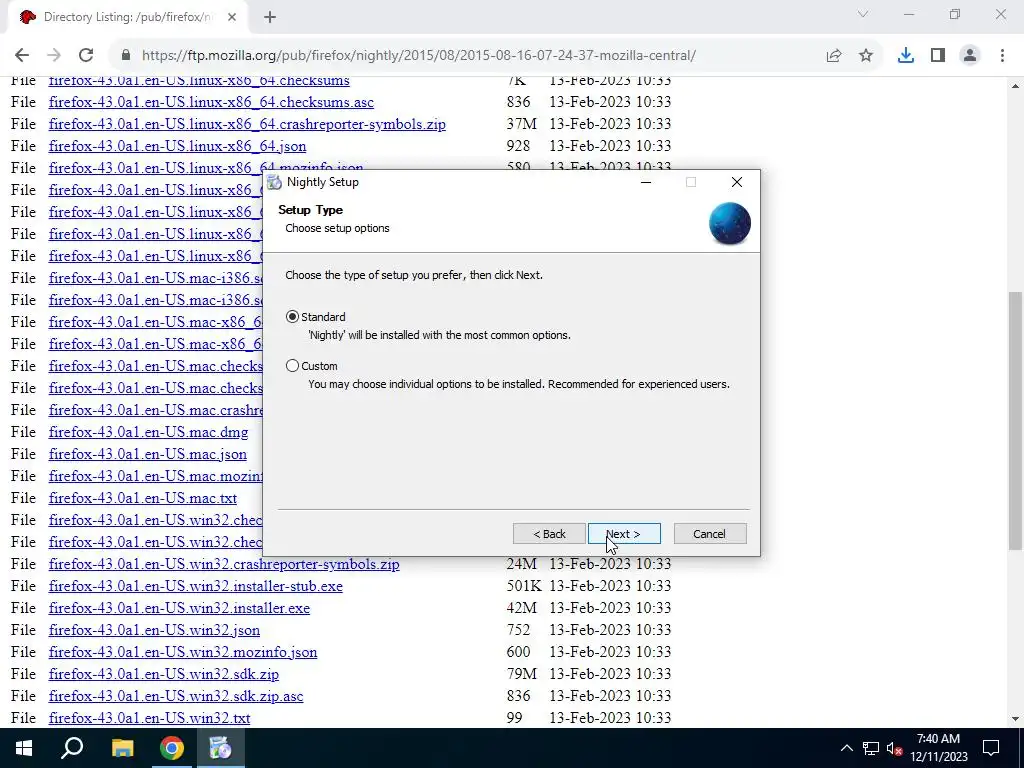1024x768 pixels.
Task: Go Back in Nightly Setup
Action: (549, 534)
